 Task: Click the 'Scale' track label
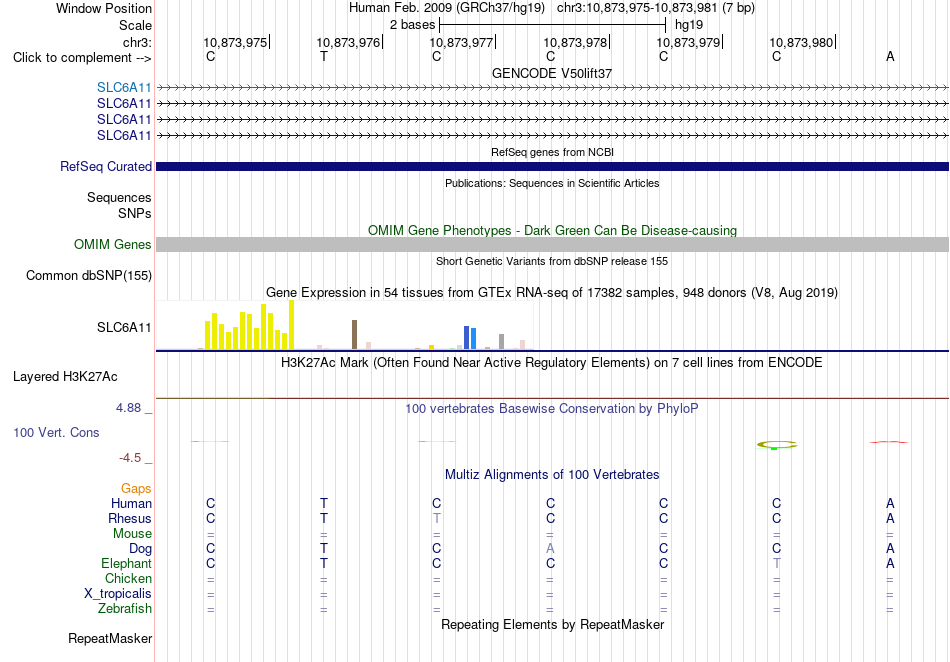pos(135,25)
